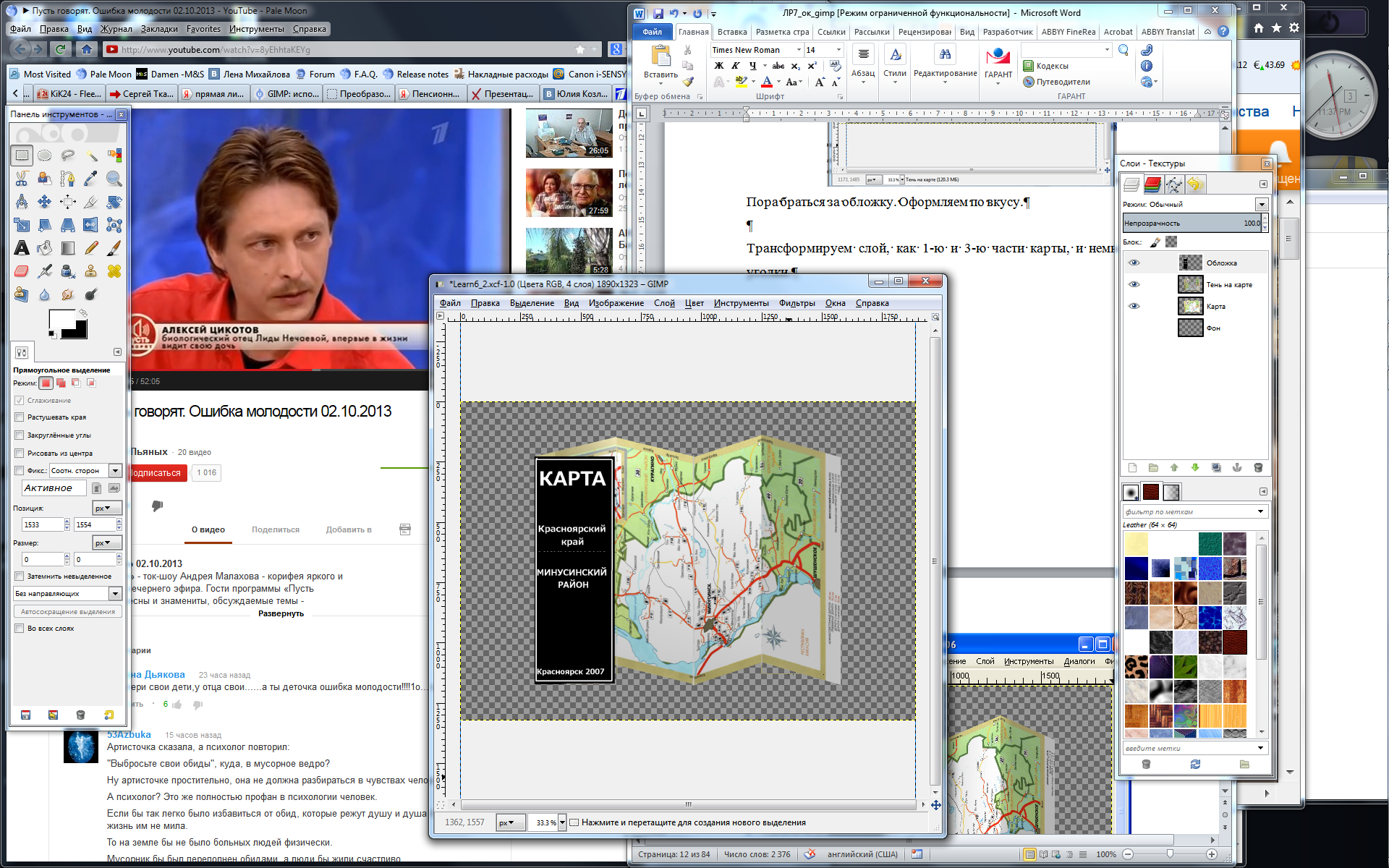1389x868 pixels.
Task: Click the Bold button in Word ribbon
Action: click(719, 66)
